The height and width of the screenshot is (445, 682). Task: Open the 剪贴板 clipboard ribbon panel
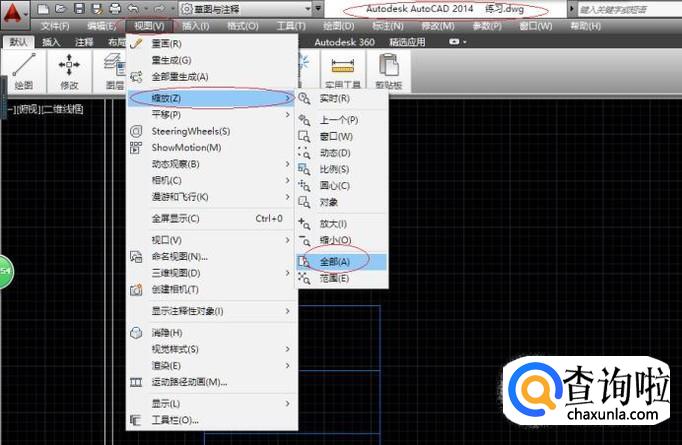[389, 71]
